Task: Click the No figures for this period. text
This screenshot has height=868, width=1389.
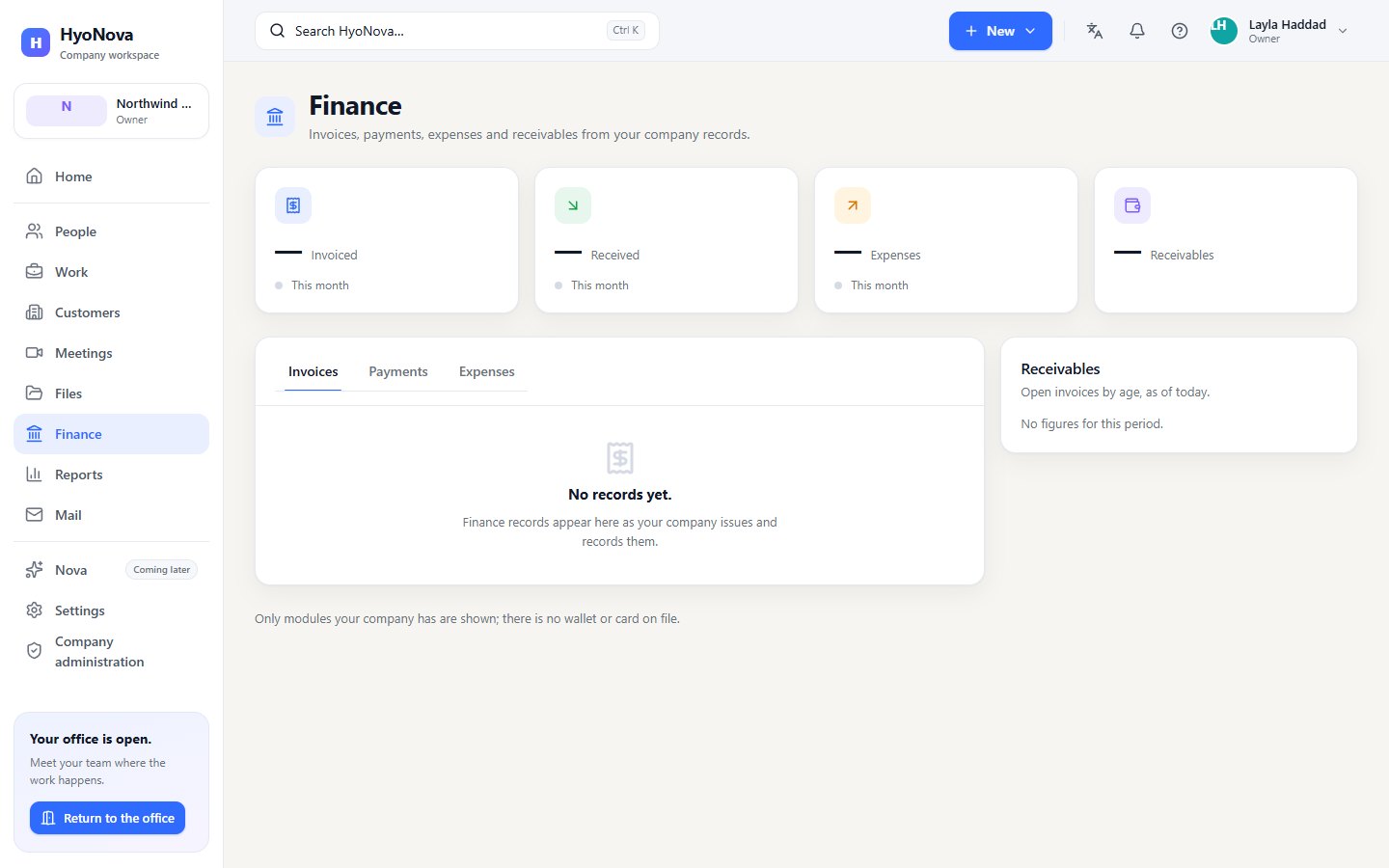Action: (1092, 424)
